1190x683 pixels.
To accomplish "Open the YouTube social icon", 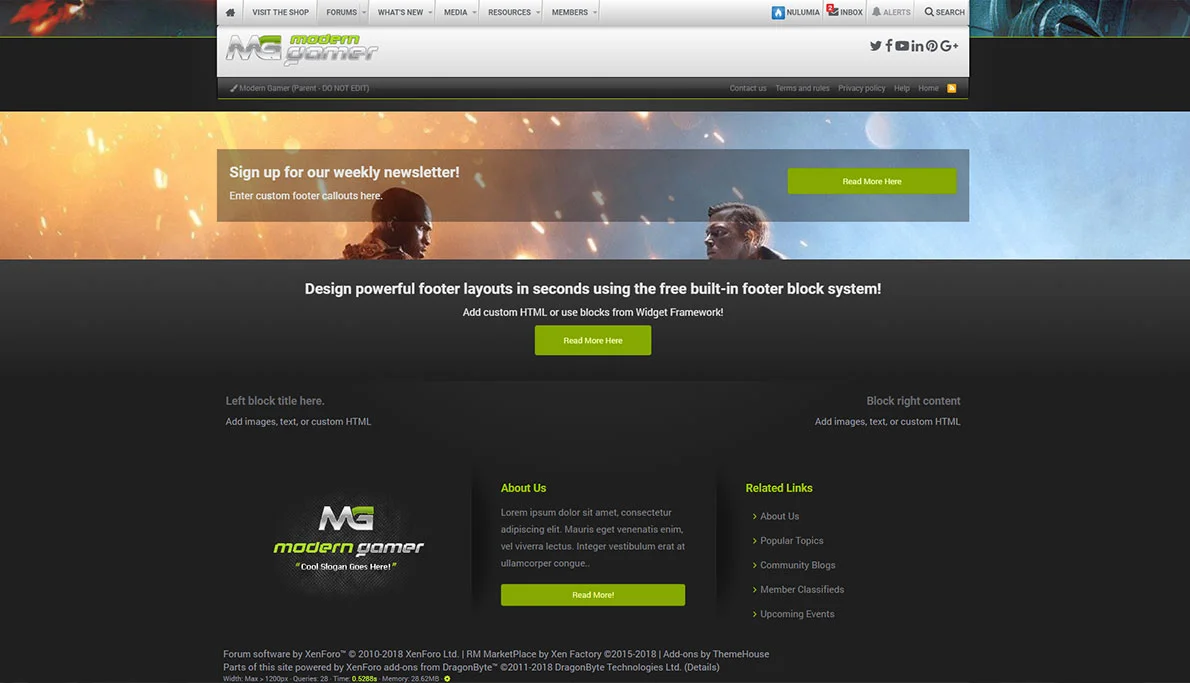I will pyautogui.click(x=902, y=46).
